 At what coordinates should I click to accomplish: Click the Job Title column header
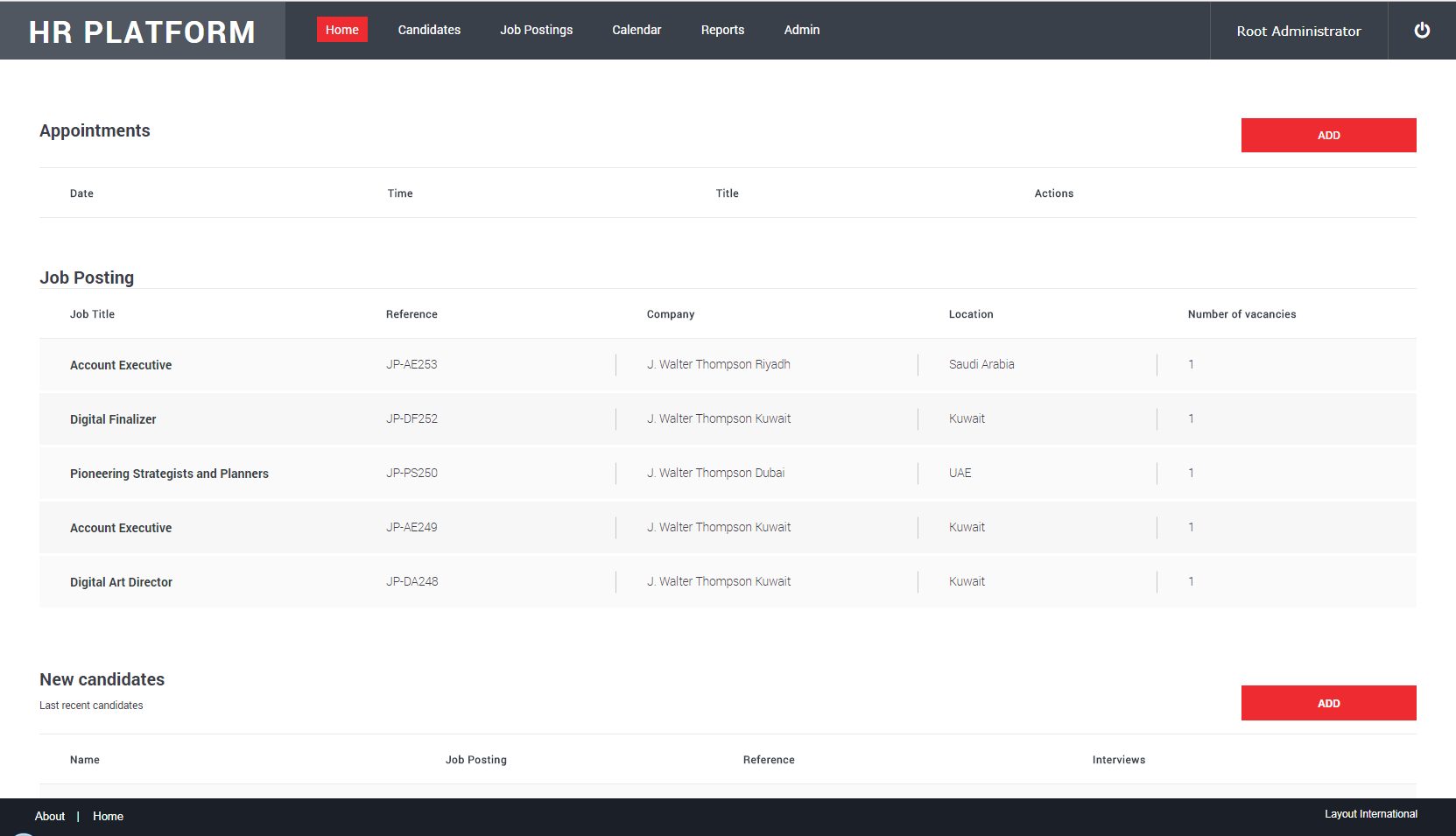(x=92, y=314)
